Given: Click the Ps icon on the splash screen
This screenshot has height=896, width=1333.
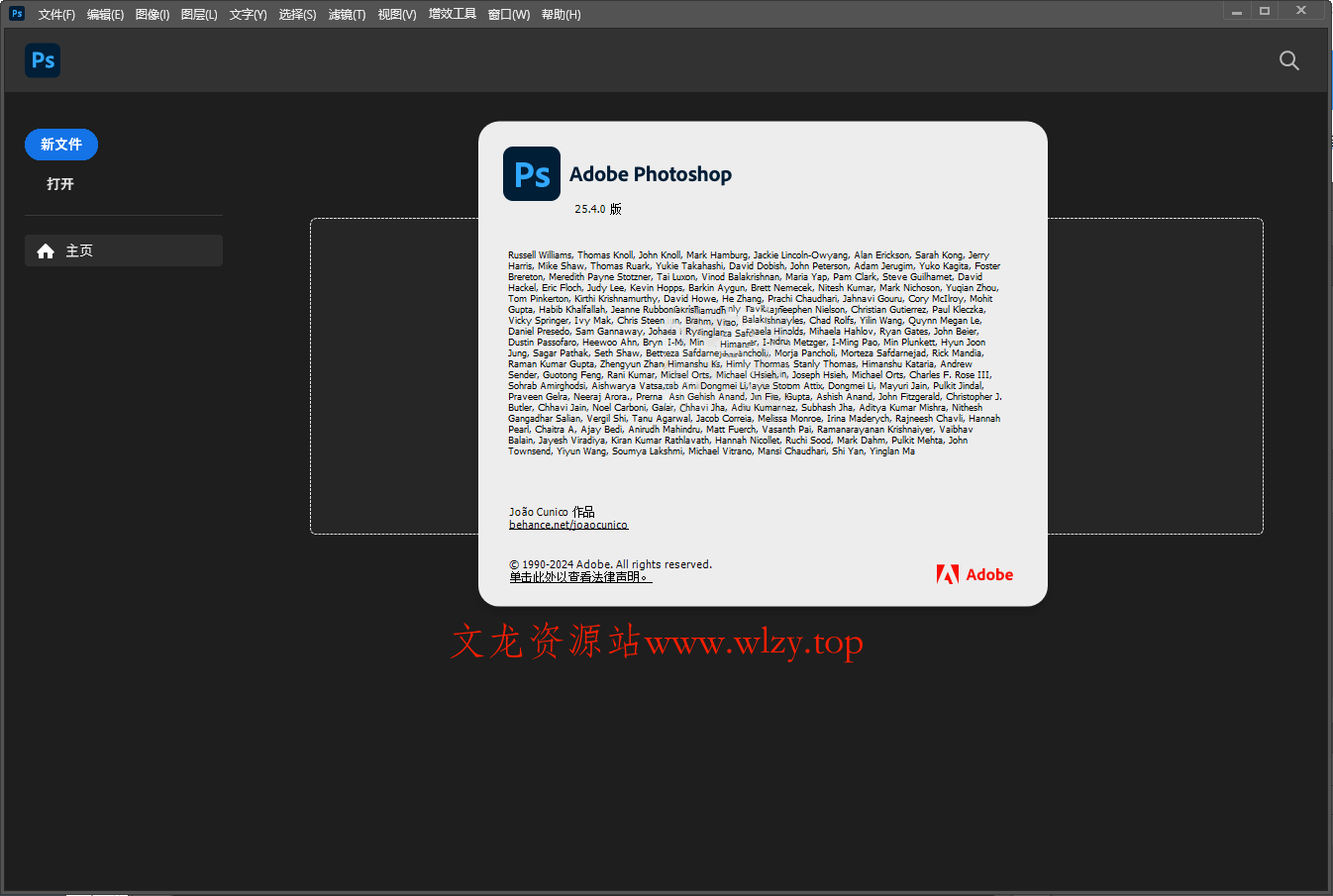Looking at the screenshot, I should pyautogui.click(x=532, y=173).
